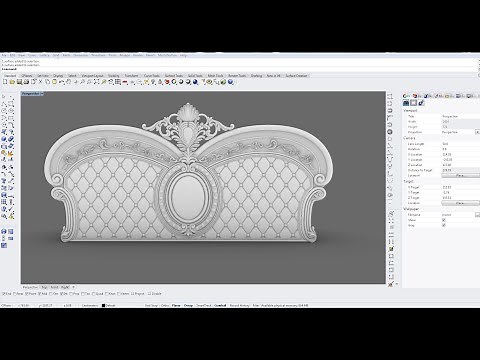Switch to the Right viewport tab
Viewport: 480px width, 360px height.
[x=65, y=287]
